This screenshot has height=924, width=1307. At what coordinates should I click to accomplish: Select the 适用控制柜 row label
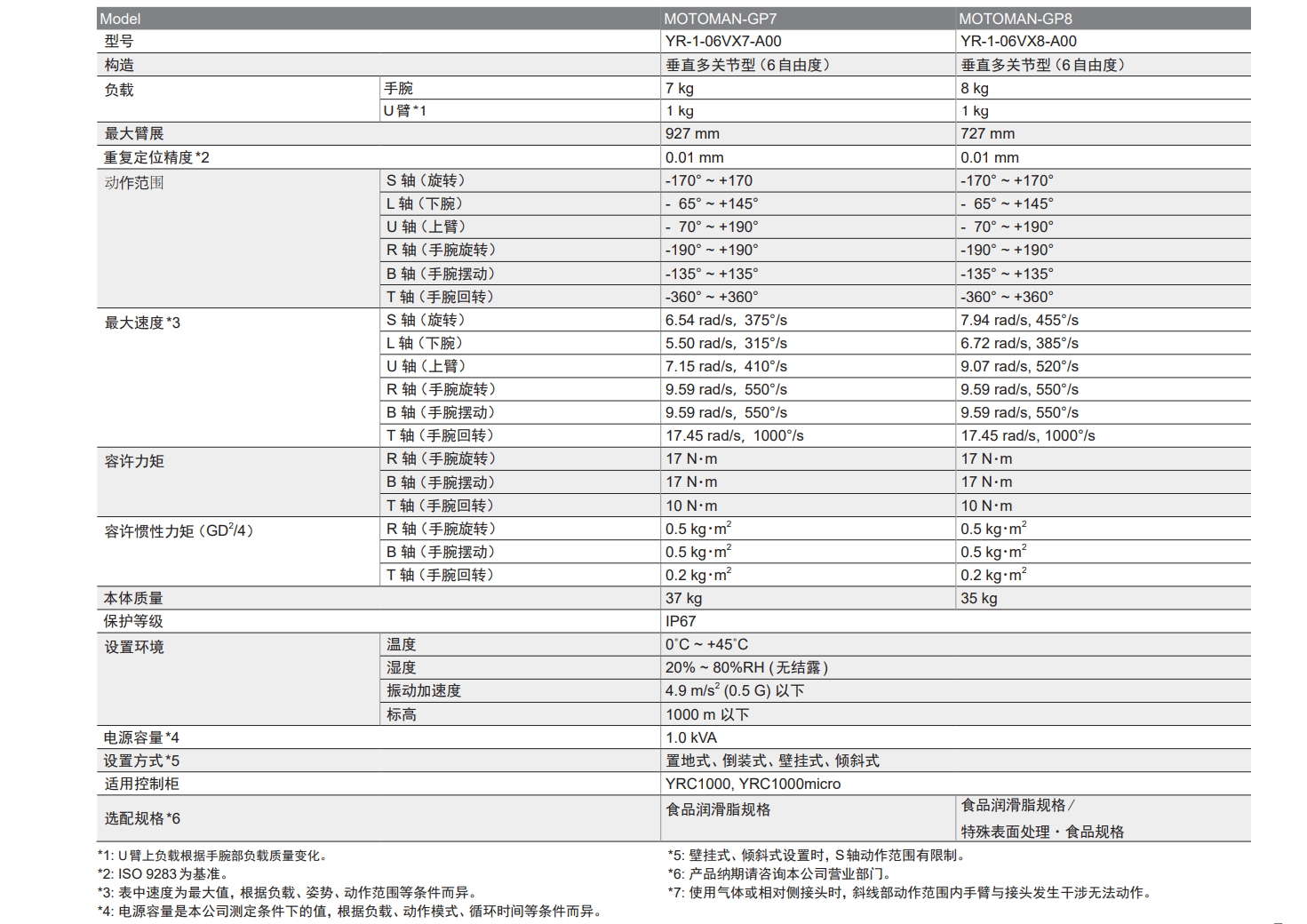tap(141, 784)
